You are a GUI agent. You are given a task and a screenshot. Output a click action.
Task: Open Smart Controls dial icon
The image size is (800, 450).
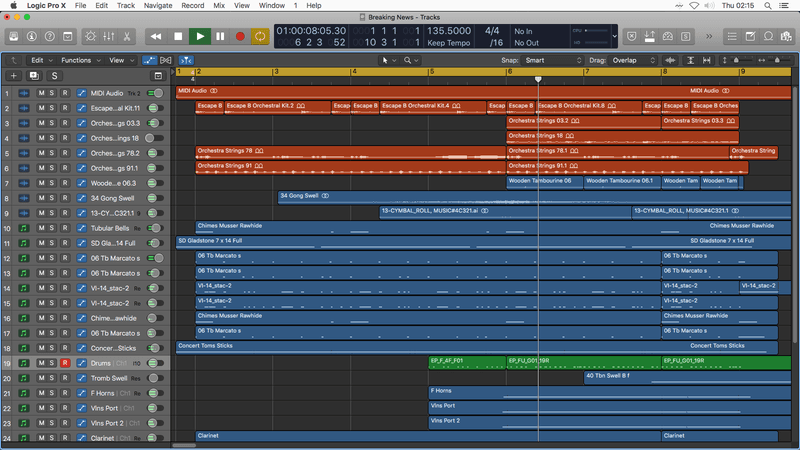(x=90, y=36)
